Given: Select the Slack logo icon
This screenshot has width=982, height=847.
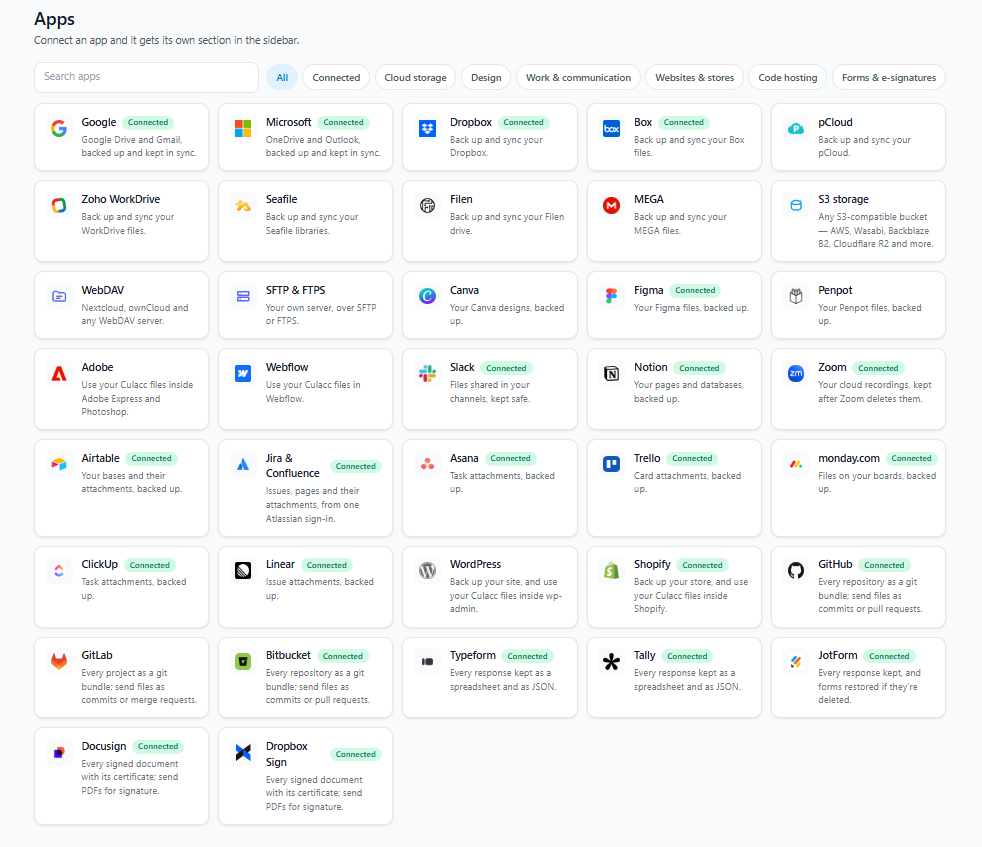Looking at the screenshot, I should pyautogui.click(x=427, y=373).
